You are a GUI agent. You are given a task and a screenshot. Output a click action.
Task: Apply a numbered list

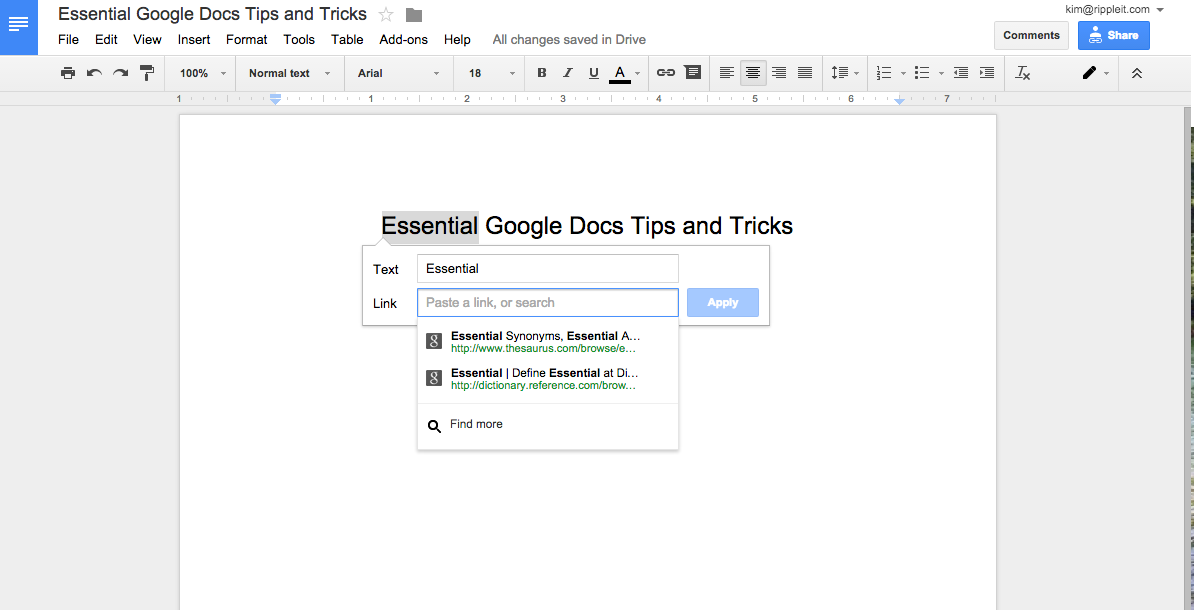click(x=884, y=73)
